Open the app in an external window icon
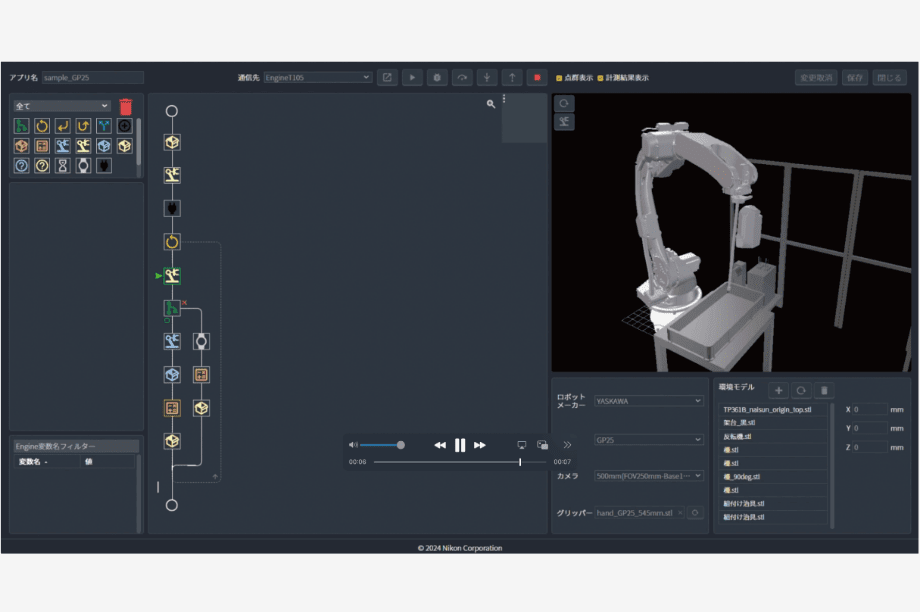Viewport: 920px width, 612px height. pyautogui.click(x=387, y=77)
